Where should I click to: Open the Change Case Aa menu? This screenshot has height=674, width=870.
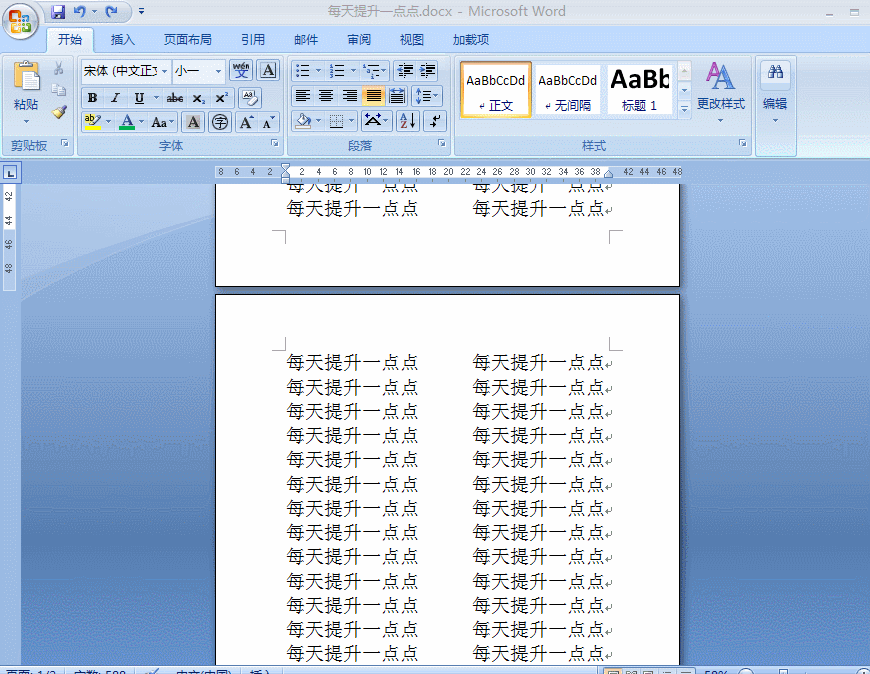tap(163, 122)
